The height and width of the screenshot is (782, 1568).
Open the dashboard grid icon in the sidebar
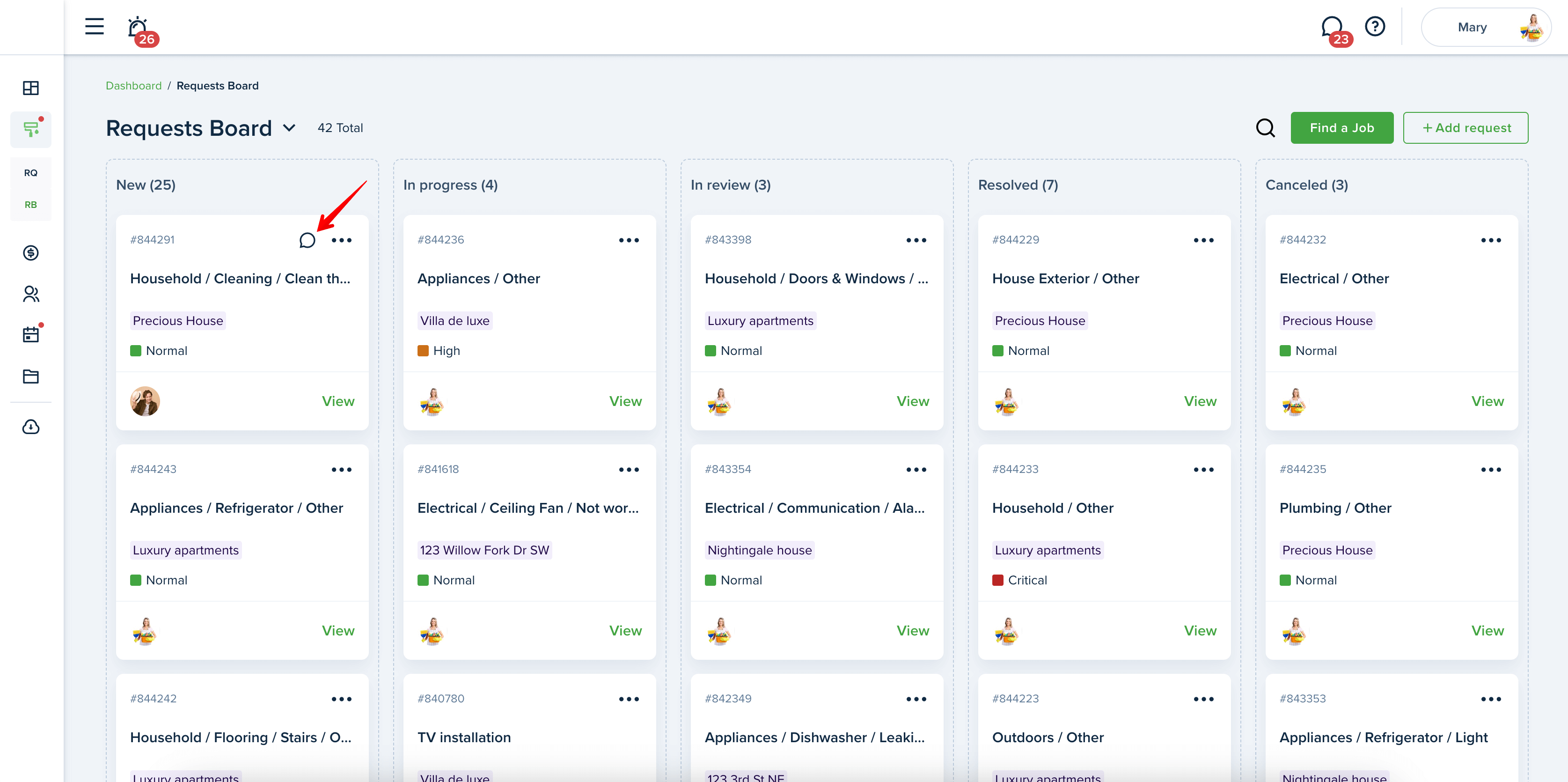[30, 89]
